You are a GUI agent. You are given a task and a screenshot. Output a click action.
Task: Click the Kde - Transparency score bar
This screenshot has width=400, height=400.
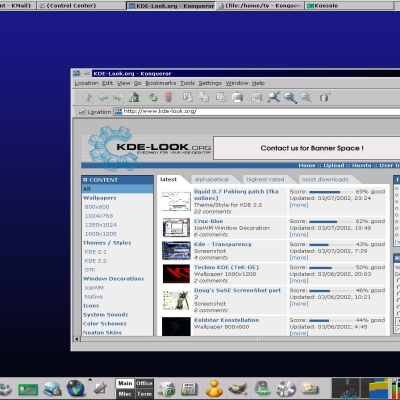pos(331,244)
